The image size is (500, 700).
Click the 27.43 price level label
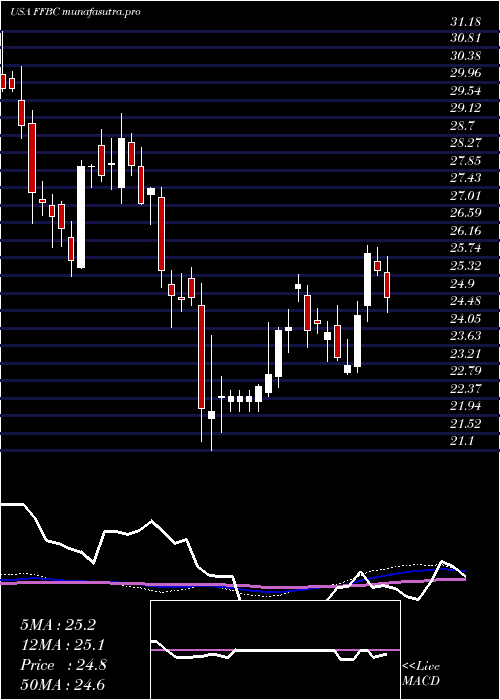tap(465, 178)
